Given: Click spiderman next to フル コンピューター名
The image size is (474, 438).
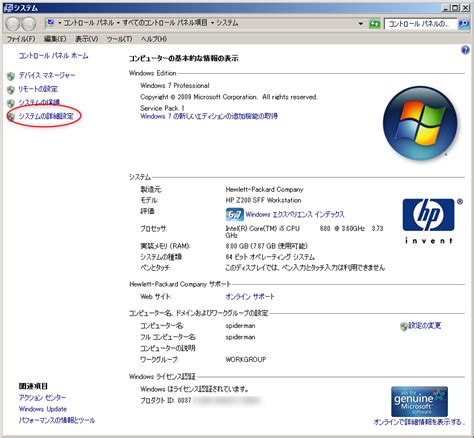Looking at the screenshot, I should tap(240, 337).
